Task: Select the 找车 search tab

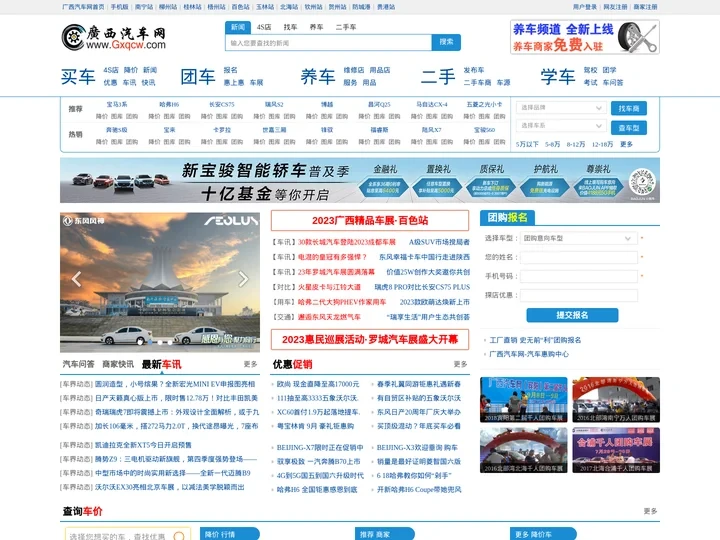Action: tap(290, 27)
